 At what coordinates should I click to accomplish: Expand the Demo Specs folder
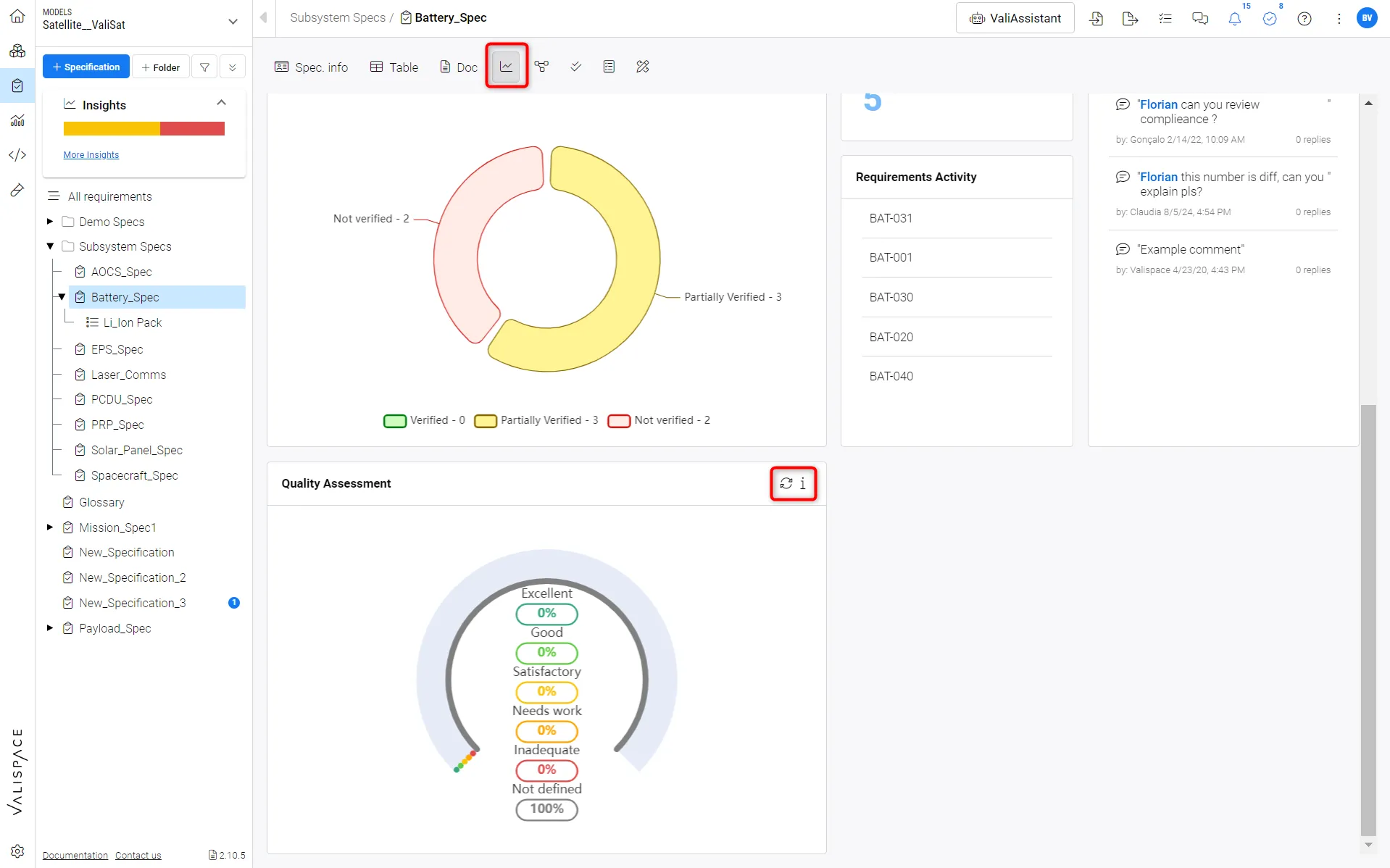point(50,222)
